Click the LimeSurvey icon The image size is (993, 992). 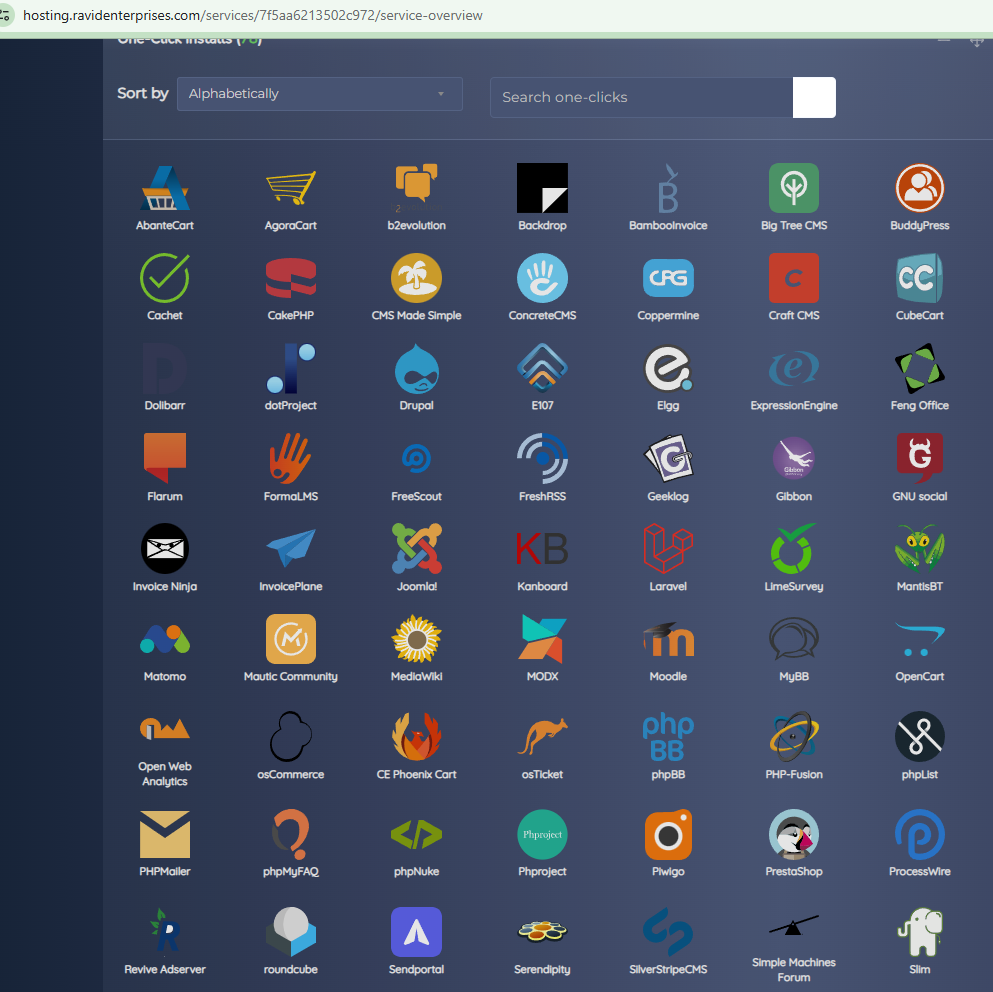pyautogui.click(x=793, y=549)
